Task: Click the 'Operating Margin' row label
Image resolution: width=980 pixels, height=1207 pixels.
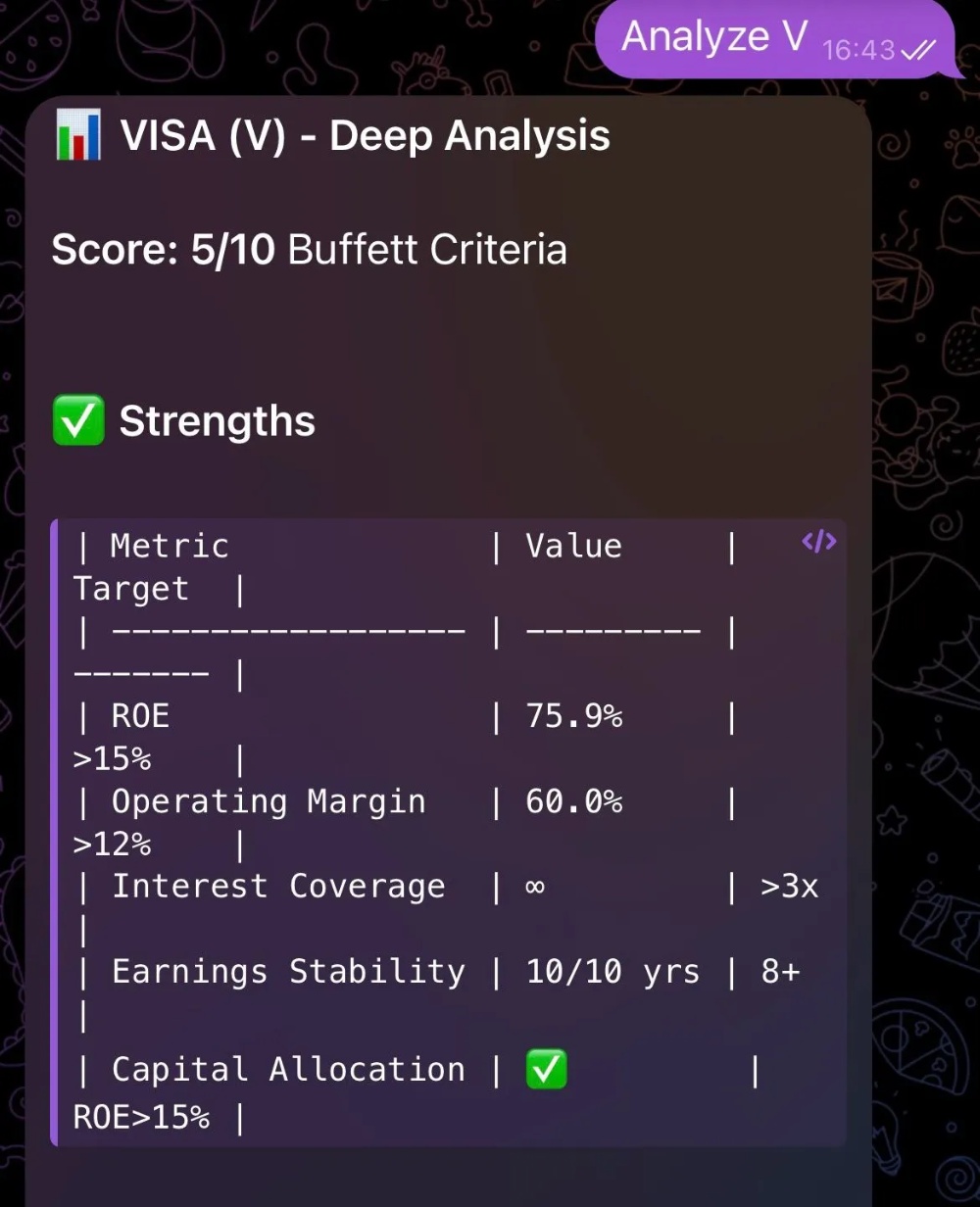Action: [x=269, y=801]
